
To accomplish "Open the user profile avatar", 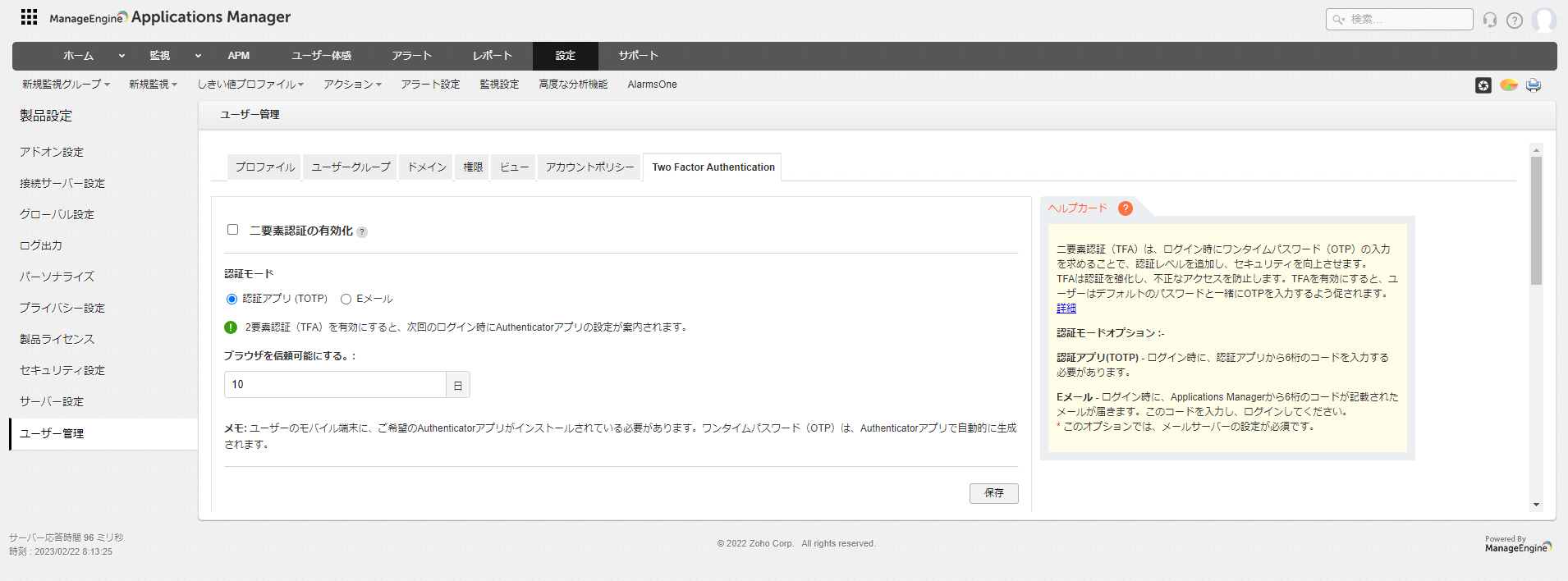I will coord(1543,20).
